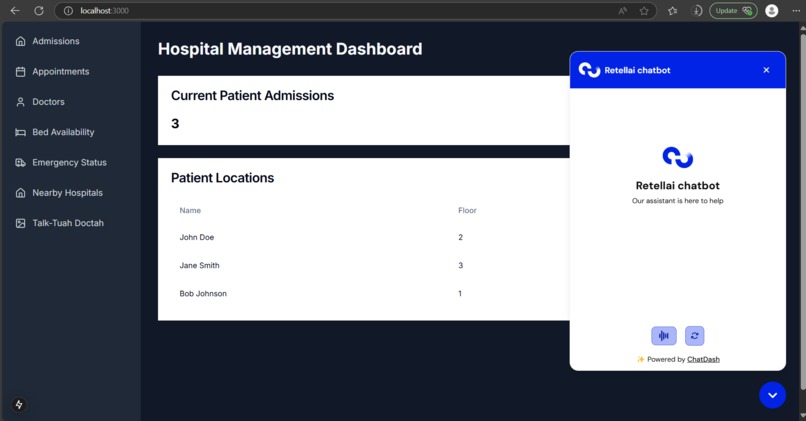This screenshot has width=806, height=421.
Task: Click the lightning bolt dev indicator icon
Action: (x=19, y=405)
